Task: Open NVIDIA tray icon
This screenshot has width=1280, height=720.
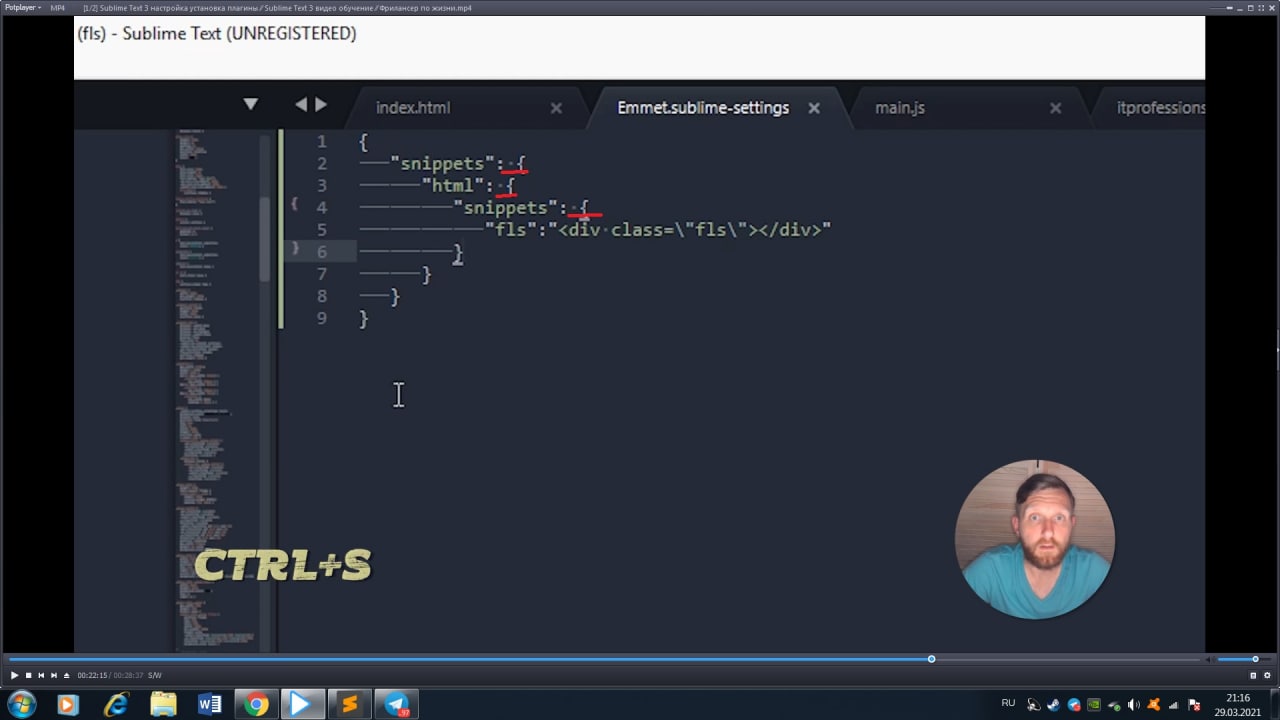Action: [1094, 704]
